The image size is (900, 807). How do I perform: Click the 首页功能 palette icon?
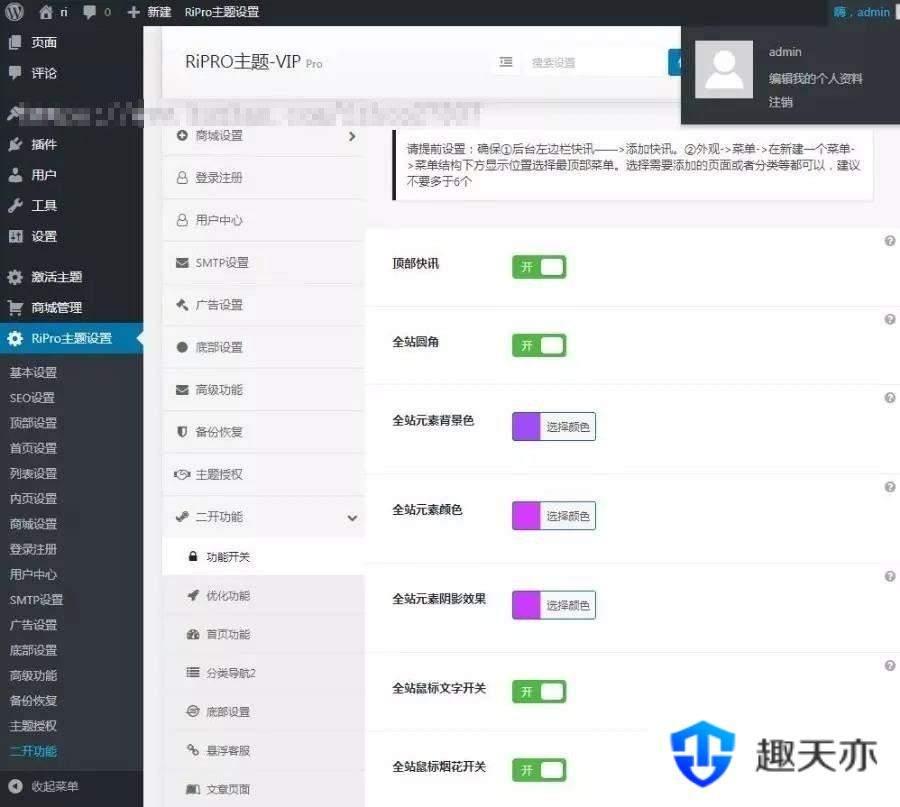193,634
